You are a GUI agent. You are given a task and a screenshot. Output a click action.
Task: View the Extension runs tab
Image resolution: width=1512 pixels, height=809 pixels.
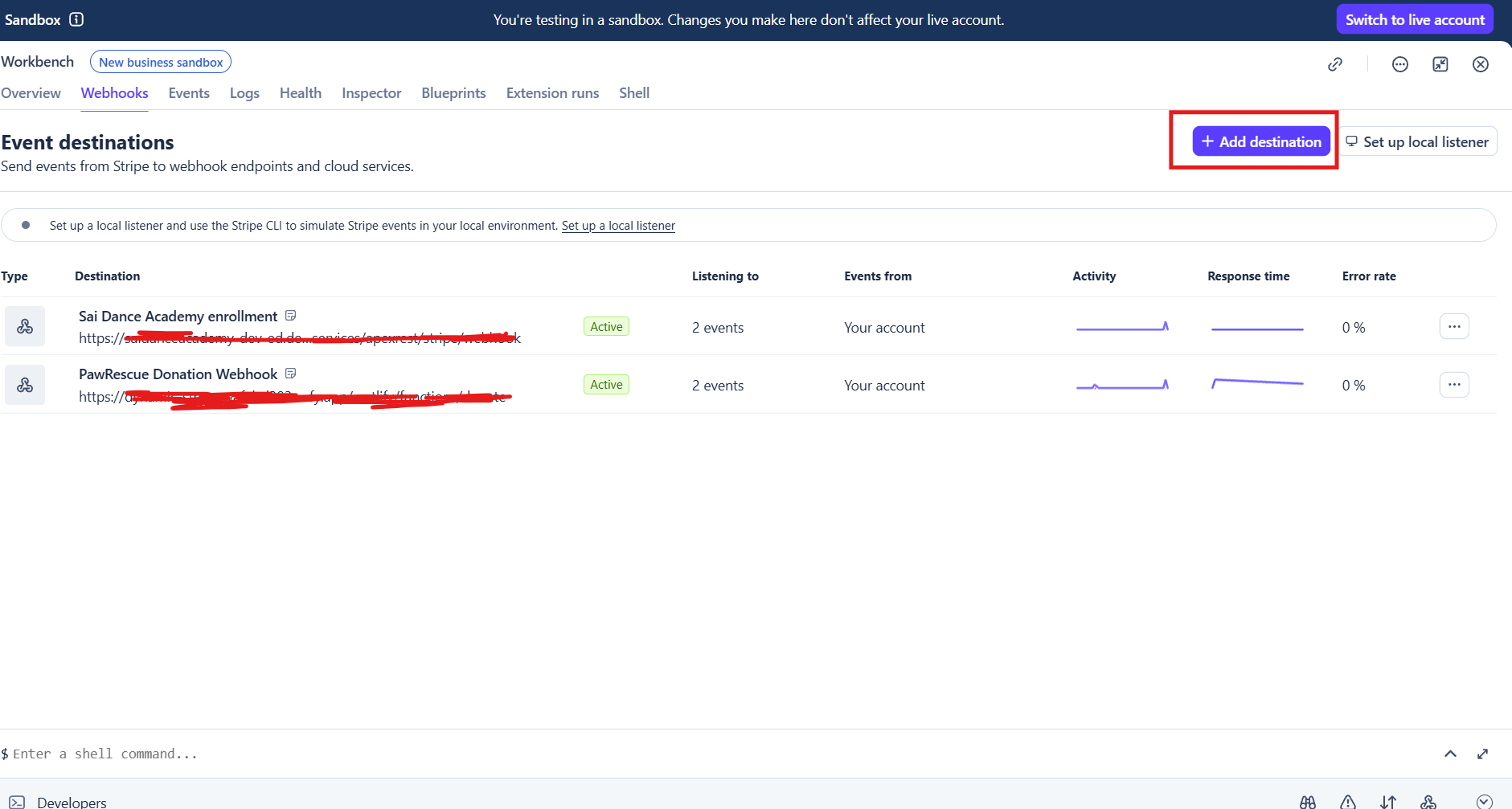coord(553,93)
